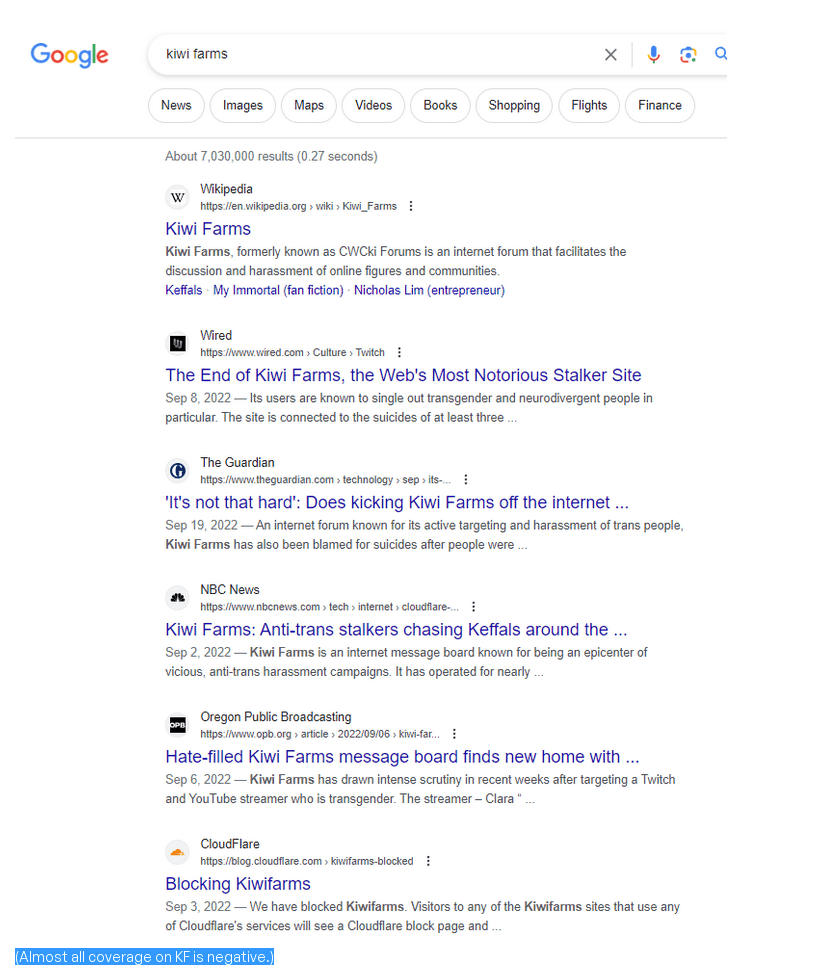Click the 'About 7,030,000 results' text
This screenshot has height=978, width=815.
coord(271,156)
